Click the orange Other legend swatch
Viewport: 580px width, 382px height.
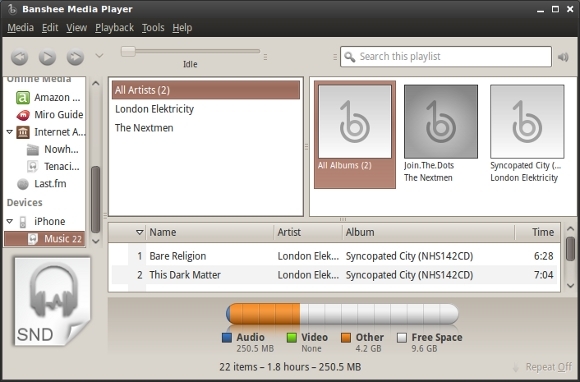(346, 338)
